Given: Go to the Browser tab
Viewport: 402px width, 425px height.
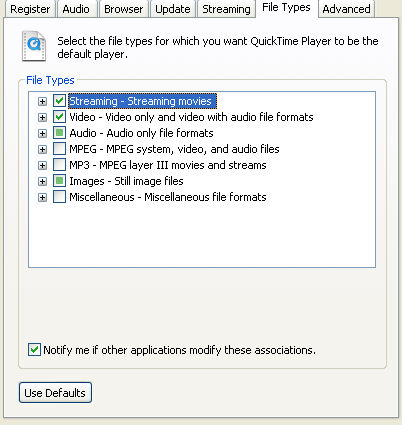Looking at the screenshot, I should click(x=123, y=9).
